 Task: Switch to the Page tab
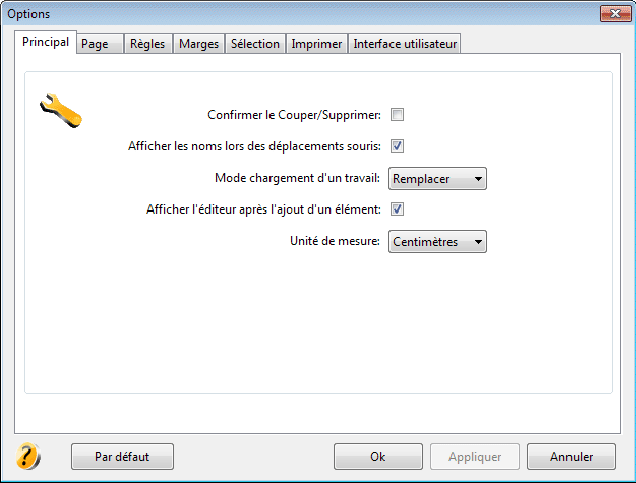(x=99, y=44)
